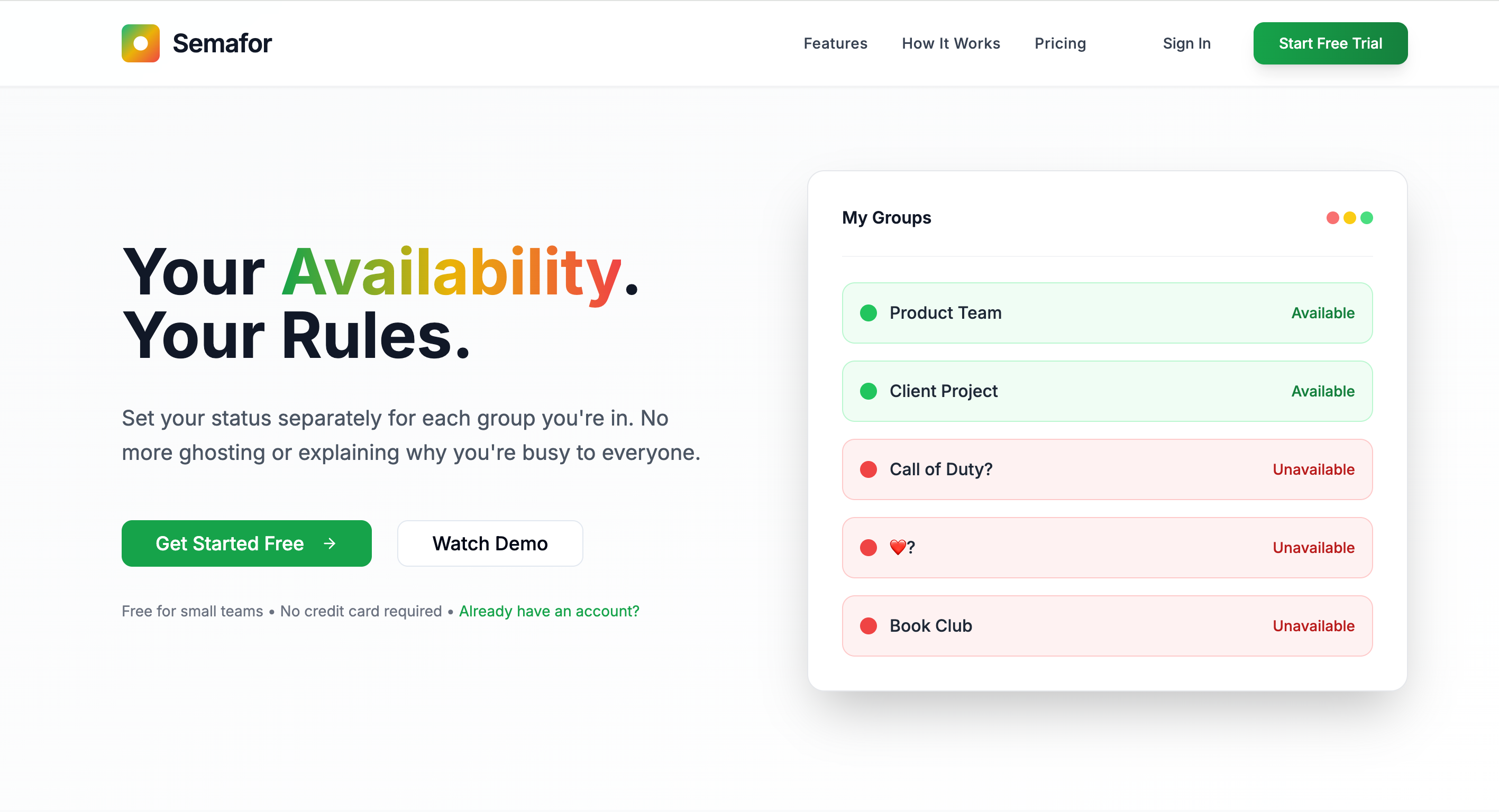The height and width of the screenshot is (812, 1499).
Task: Toggle Call of Duty Unavailable status
Action: [1313, 469]
